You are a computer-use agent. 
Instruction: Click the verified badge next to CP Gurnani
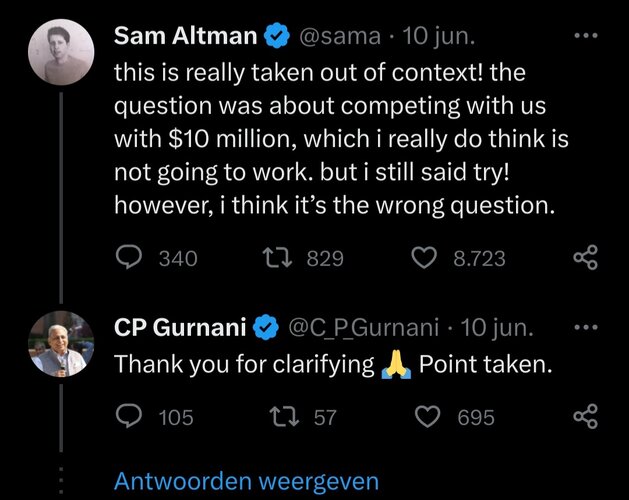pyautogui.click(x=266, y=328)
